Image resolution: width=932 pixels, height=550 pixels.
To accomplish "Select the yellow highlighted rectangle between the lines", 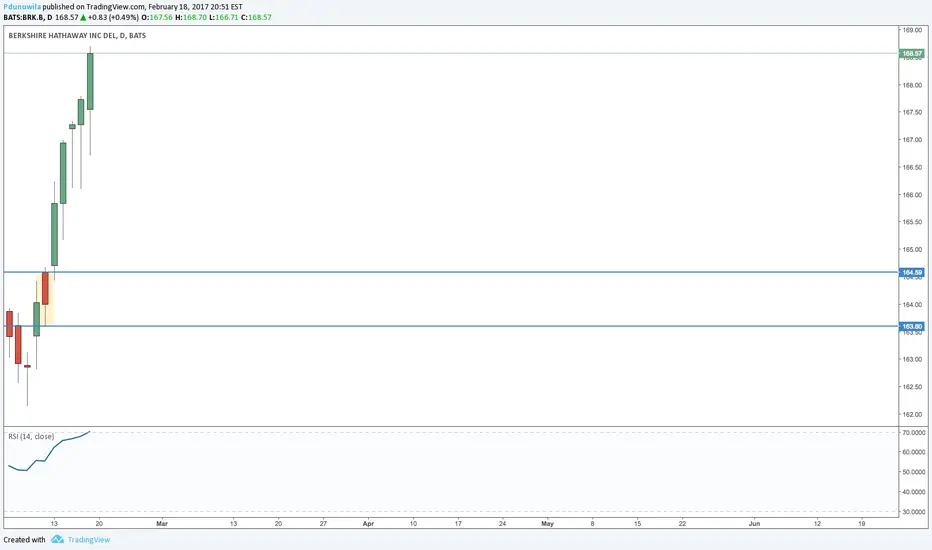I will (x=45, y=299).
